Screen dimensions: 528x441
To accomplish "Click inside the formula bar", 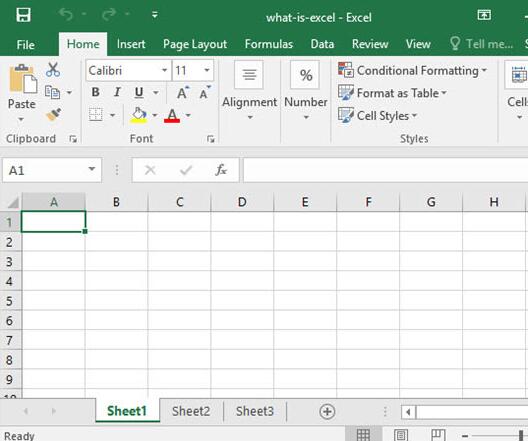I will coord(385,170).
